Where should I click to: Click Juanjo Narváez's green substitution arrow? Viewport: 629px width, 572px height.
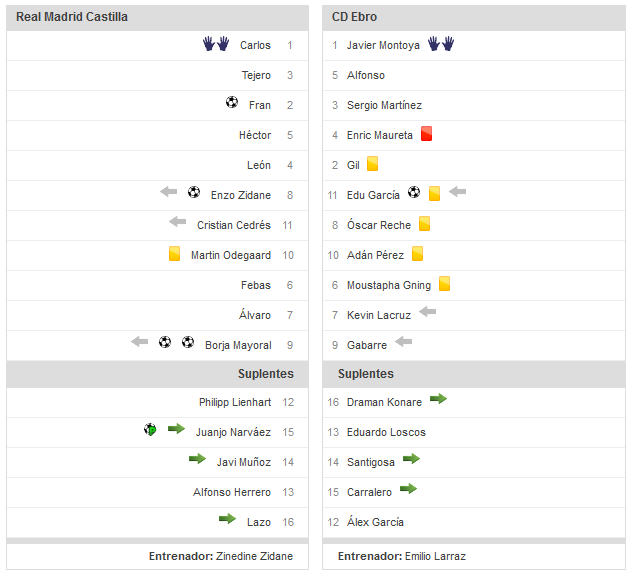point(176,429)
